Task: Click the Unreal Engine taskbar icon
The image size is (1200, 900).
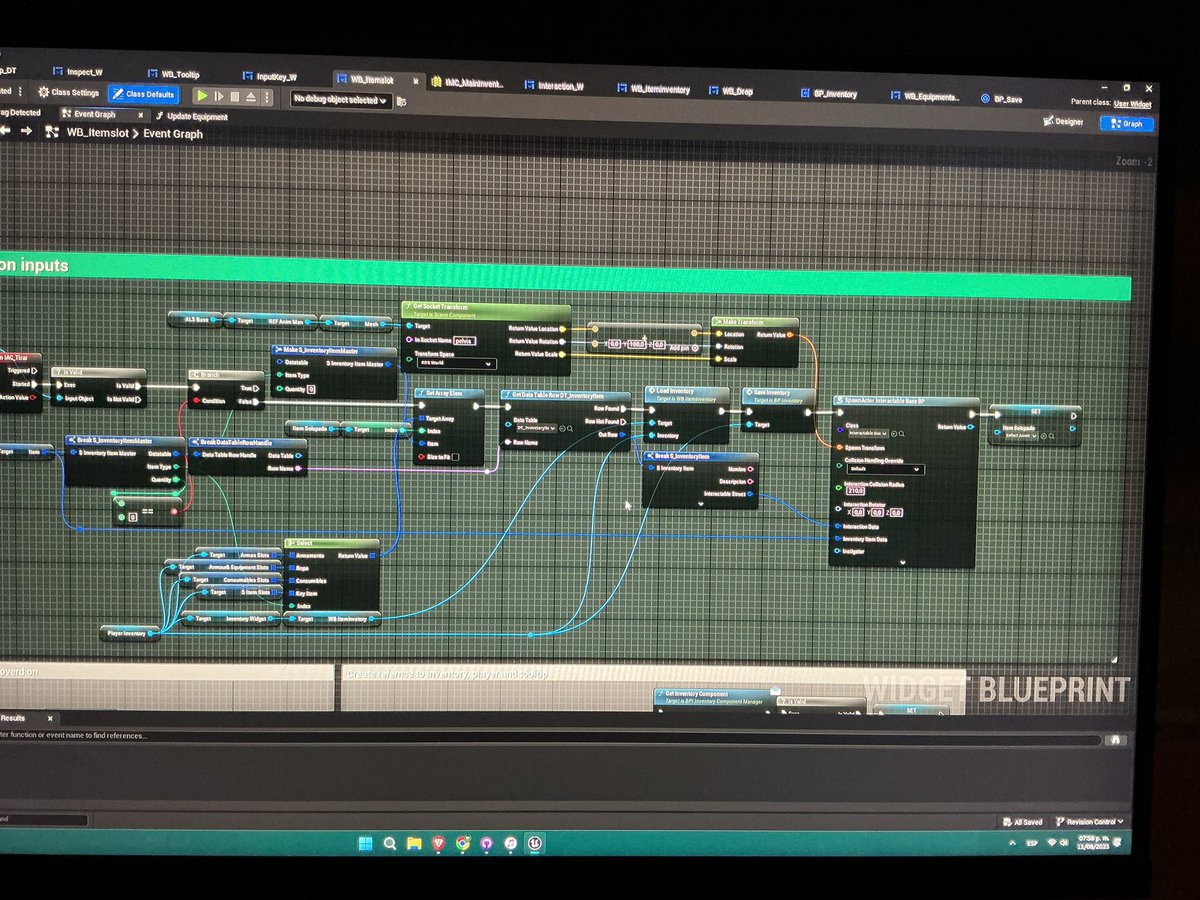Action: click(x=536, y=845)
